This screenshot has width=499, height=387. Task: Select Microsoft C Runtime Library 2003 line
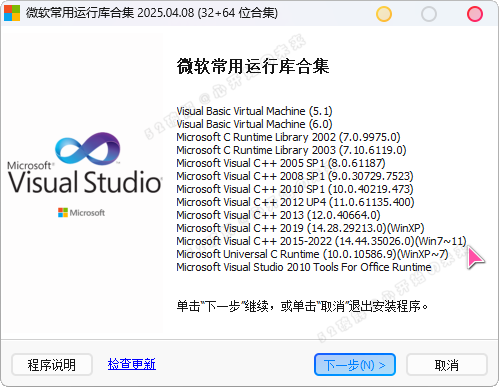(x=291, y=150)
